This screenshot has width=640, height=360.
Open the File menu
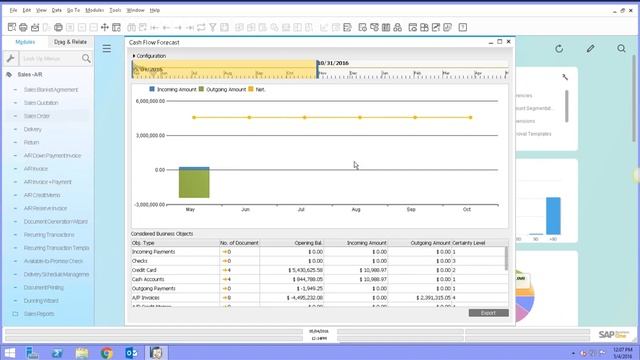(x=13, y=10)
